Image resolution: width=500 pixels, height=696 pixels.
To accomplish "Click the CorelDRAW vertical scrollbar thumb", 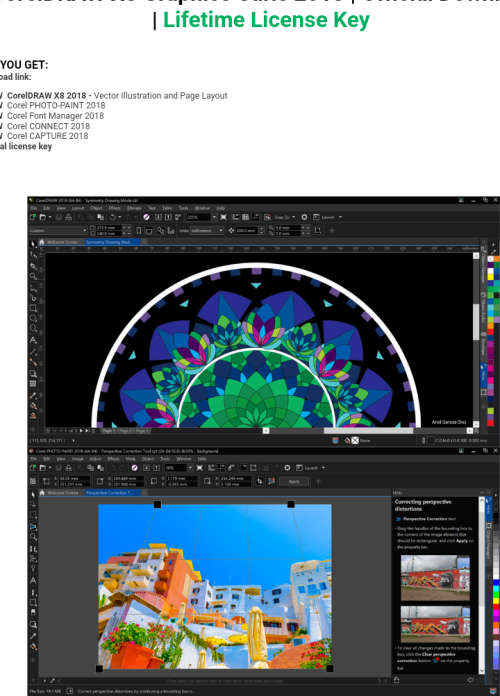I will click(476, 322).
